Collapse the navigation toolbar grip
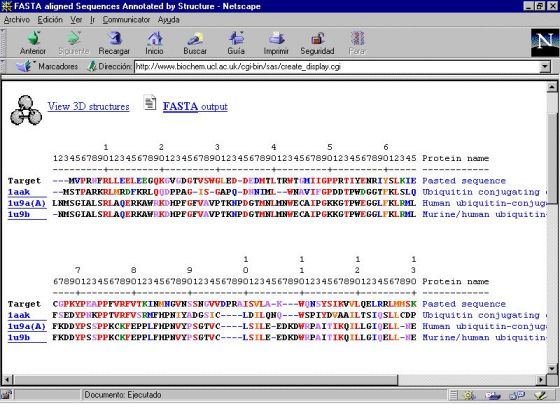The image size is (560, 420). [x=3, y=43]
